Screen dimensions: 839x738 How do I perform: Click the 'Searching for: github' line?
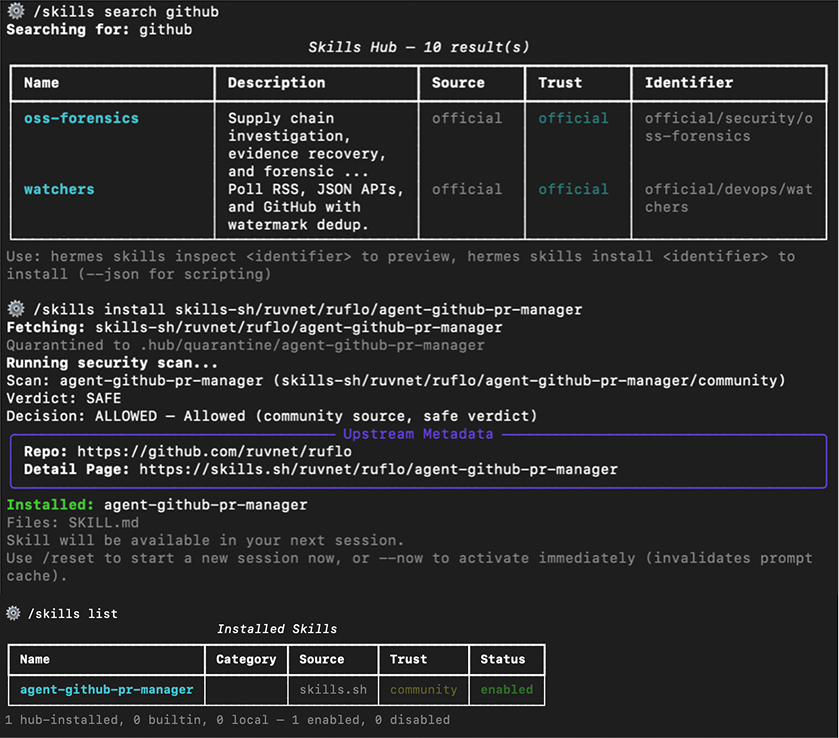(99, 29)
